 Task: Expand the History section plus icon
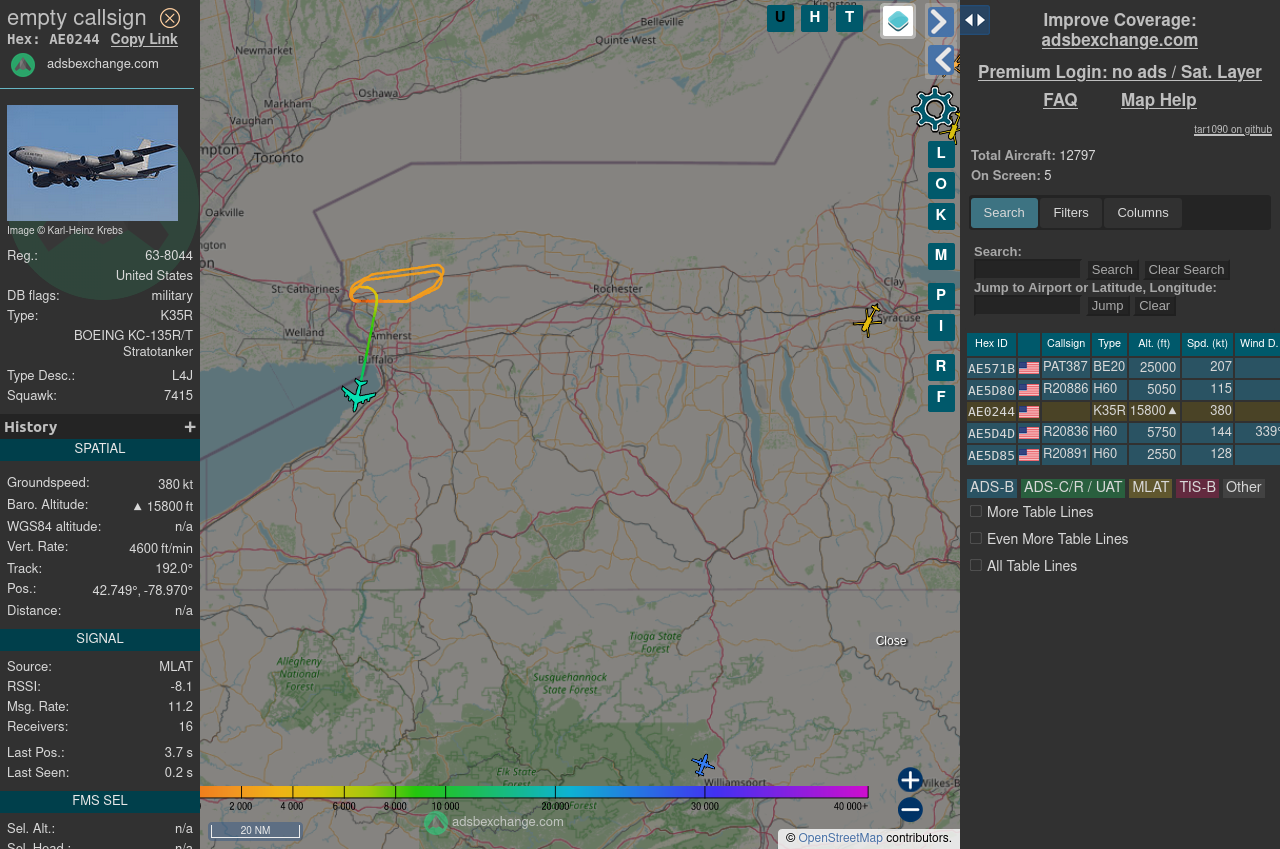(190, 427)
